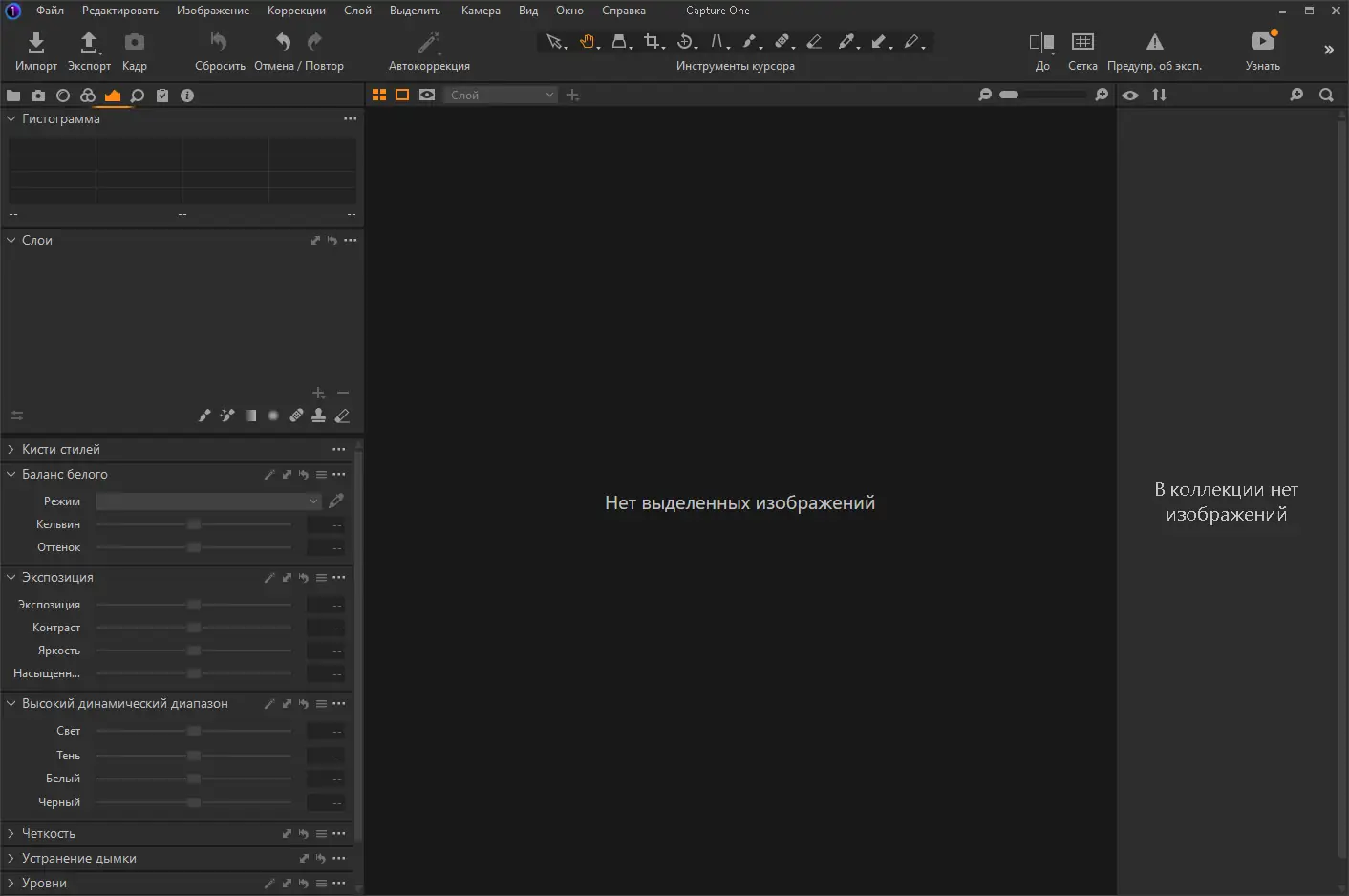Open the Library folder tool tab
The width and height of the screenshot is (1349, 896).
pos(13,96)
